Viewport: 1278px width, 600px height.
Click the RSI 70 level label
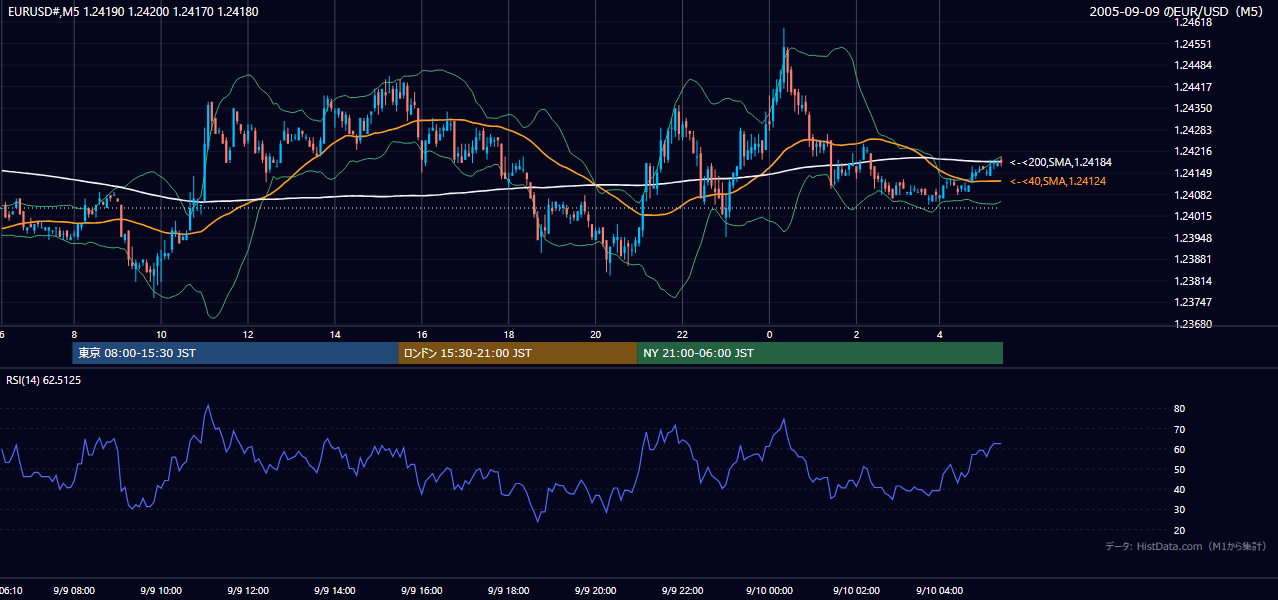pos(1179,429)
